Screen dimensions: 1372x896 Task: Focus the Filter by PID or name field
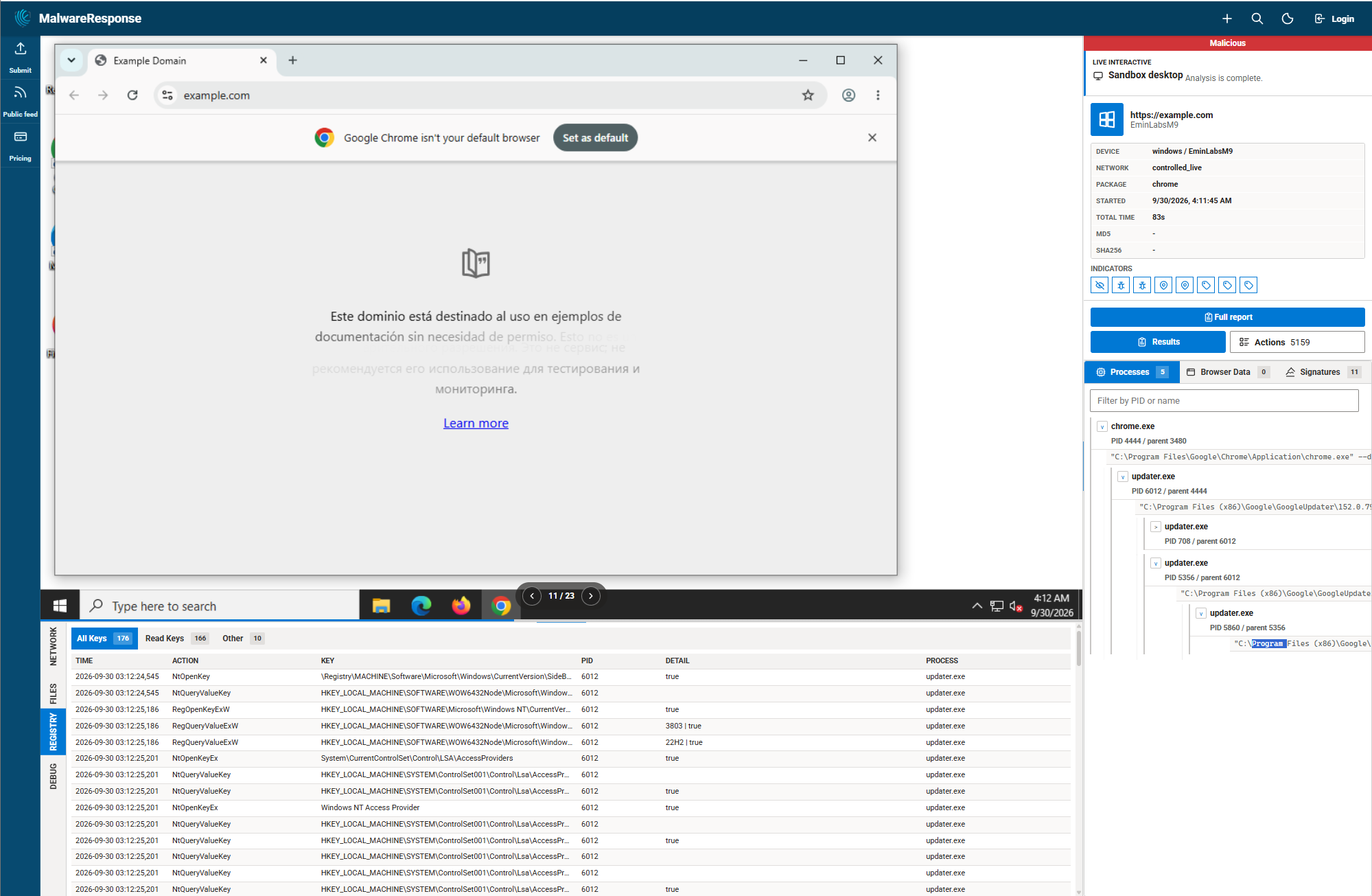[1224, 401]
